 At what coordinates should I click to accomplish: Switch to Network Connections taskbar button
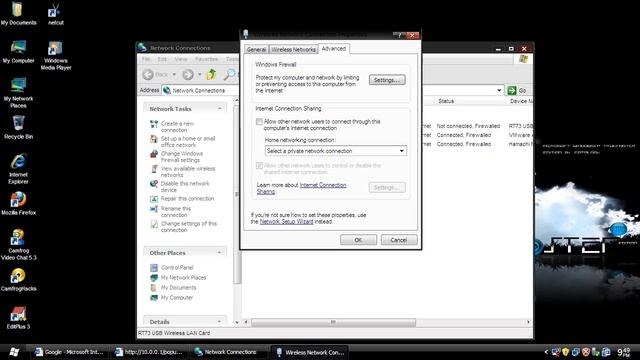pos(229,352)
